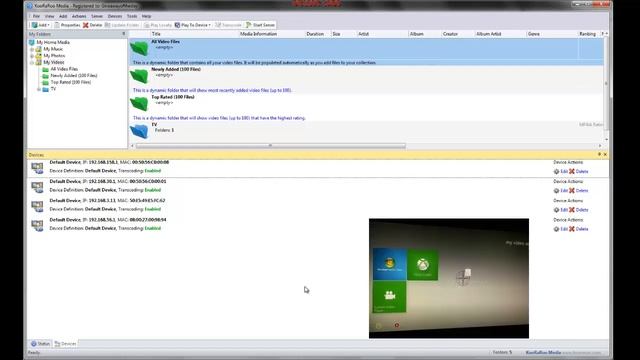The height and width of the screenshot is (360, 640).
Task: Delete the device with IP 192.168.30.1
Action: point(579,191)
